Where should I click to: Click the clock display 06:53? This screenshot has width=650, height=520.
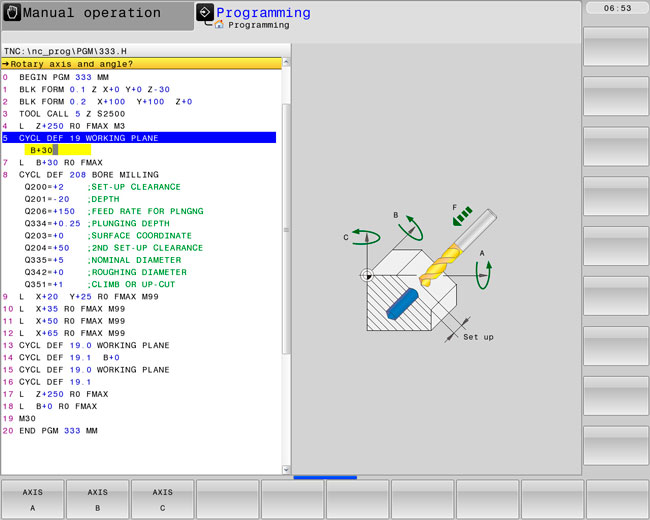[617, 8]
